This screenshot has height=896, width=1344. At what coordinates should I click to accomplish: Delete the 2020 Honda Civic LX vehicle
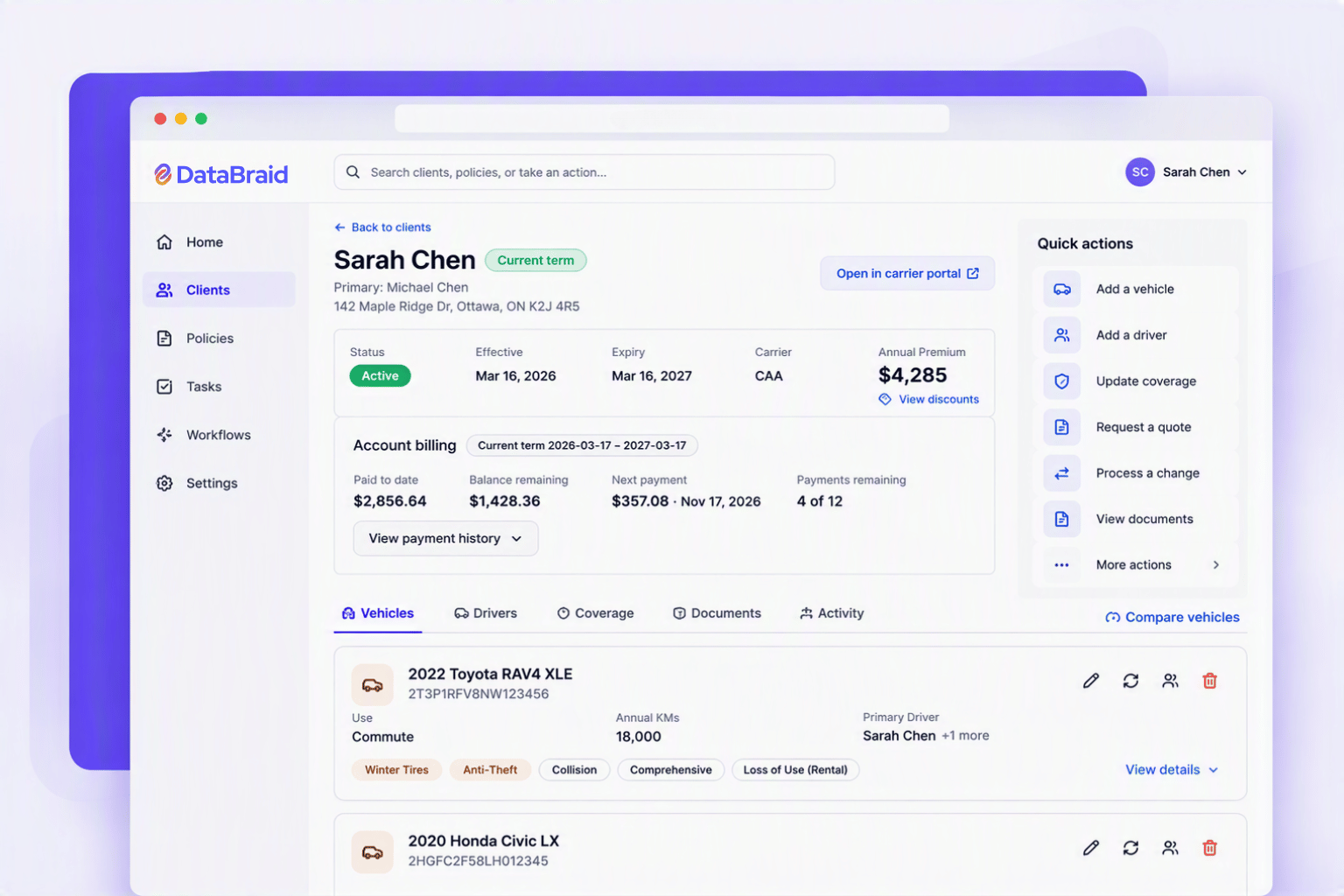tap(1209, 848)
